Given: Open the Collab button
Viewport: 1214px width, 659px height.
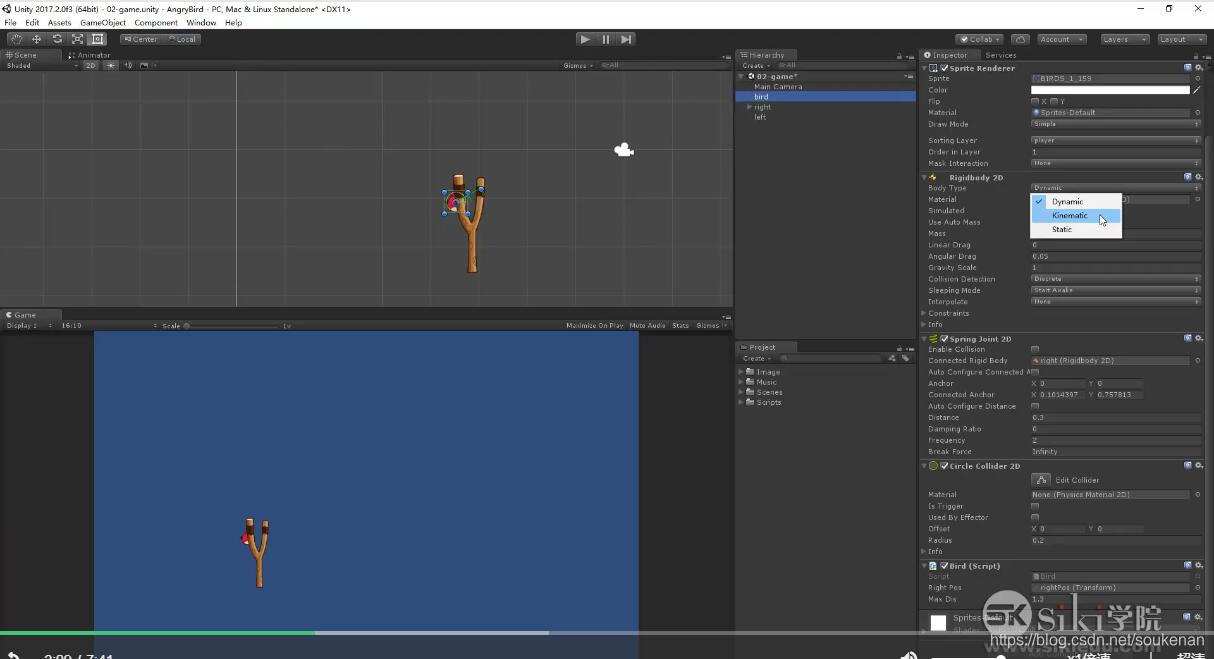Looking at the screenshot, I should coord(980,39).
